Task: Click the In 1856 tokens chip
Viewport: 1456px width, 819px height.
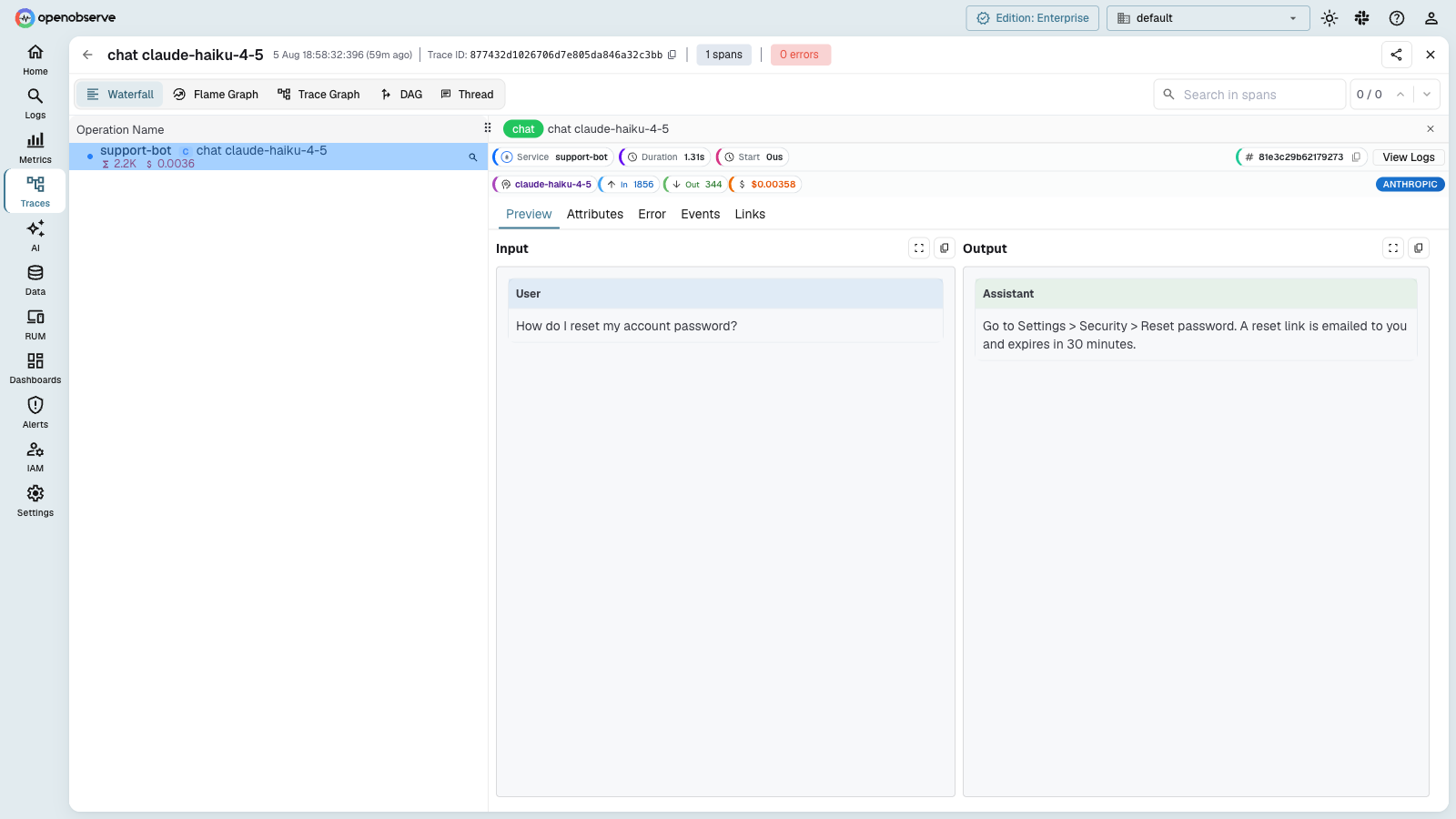Action: [x=630, y=185]
